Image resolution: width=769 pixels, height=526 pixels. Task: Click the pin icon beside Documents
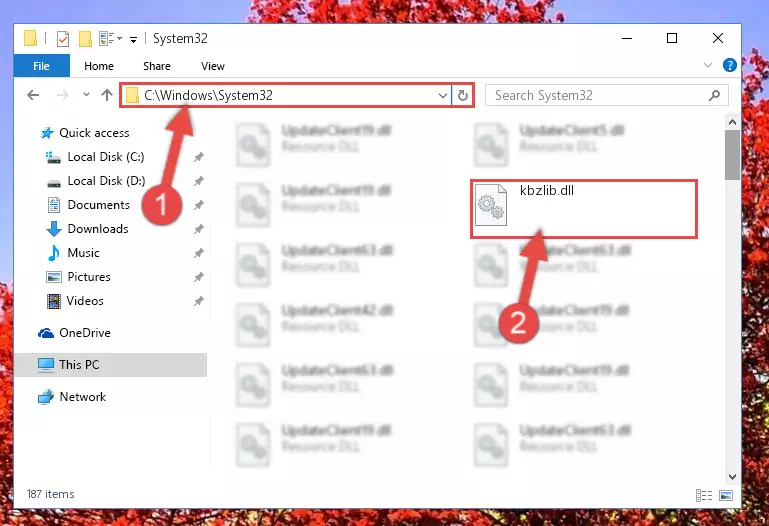coord(198,205)
